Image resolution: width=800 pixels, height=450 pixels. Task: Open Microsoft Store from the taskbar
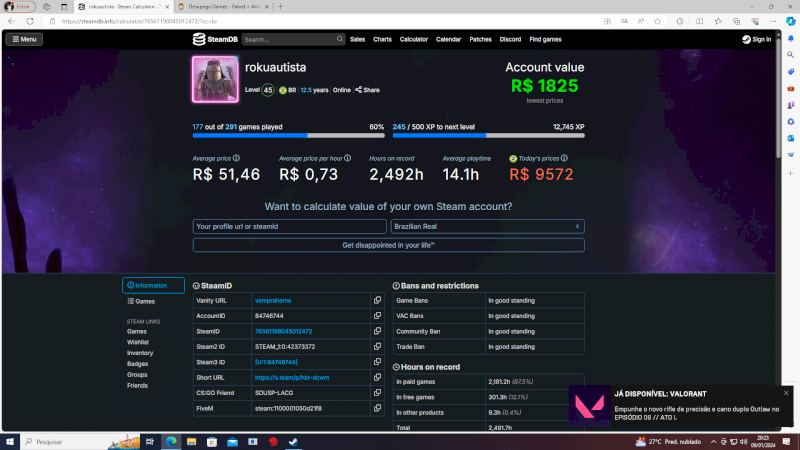[212, 442]
